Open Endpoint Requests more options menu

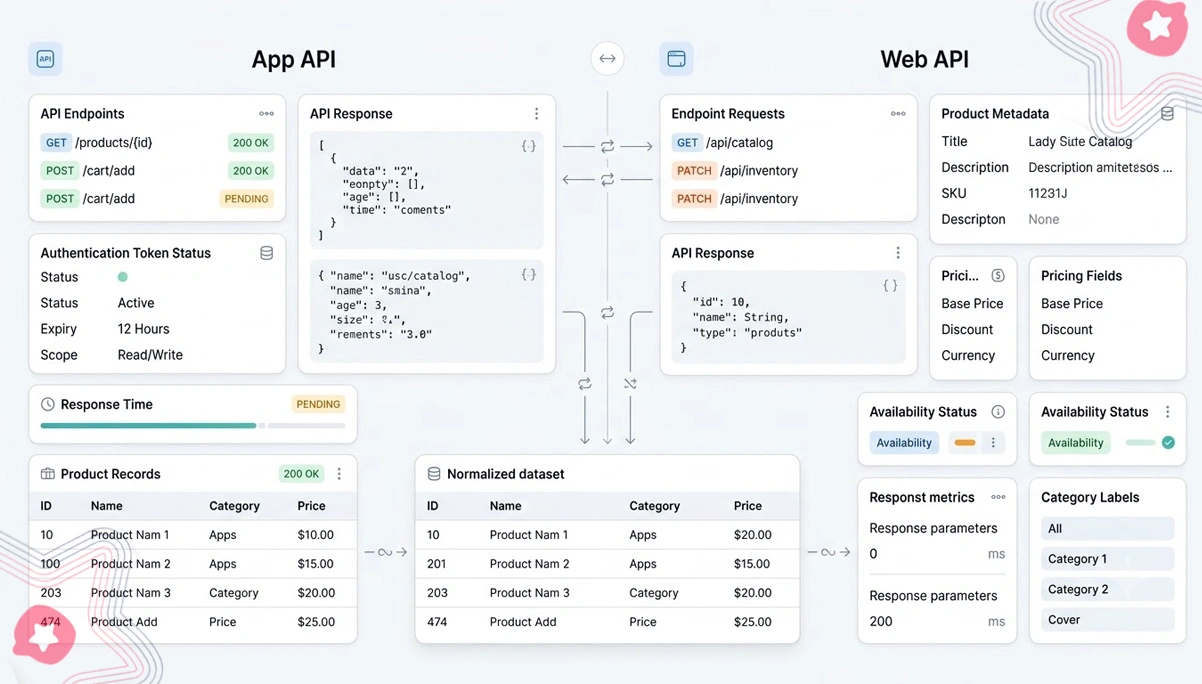click(898, 114)
